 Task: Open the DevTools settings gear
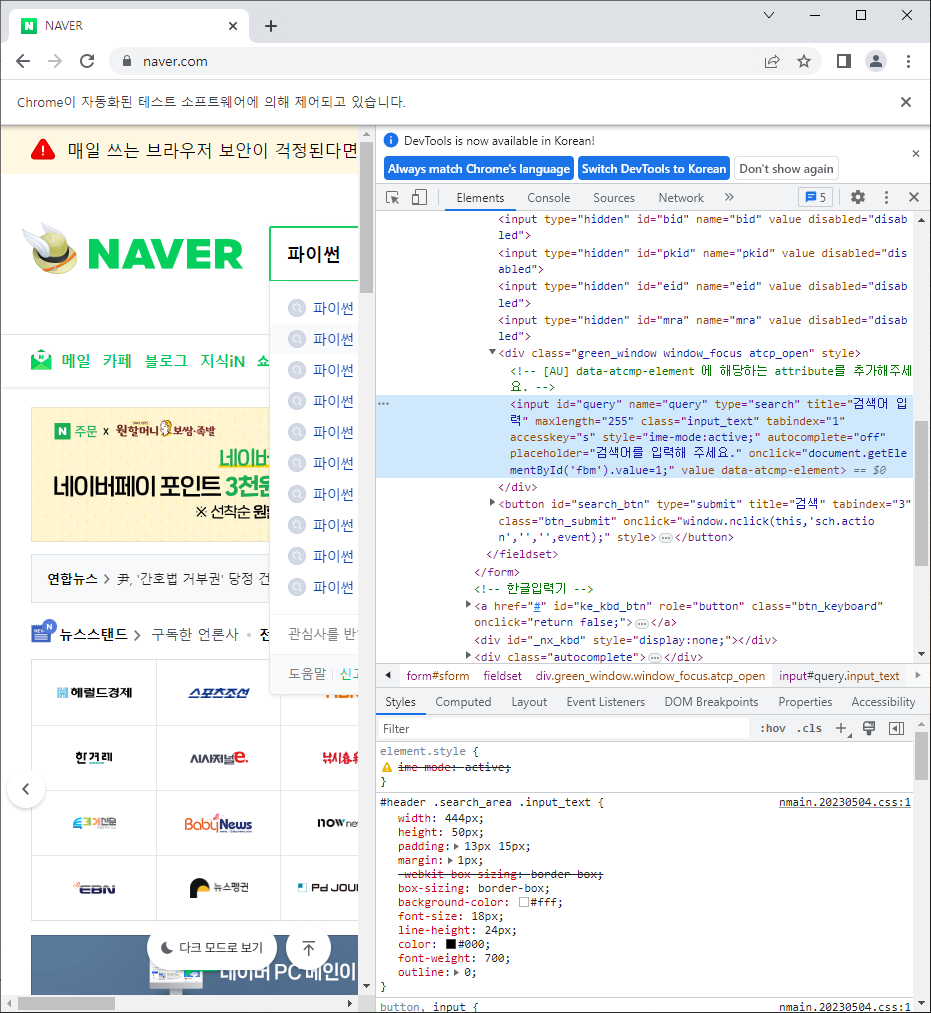click(x=858, y=197)
